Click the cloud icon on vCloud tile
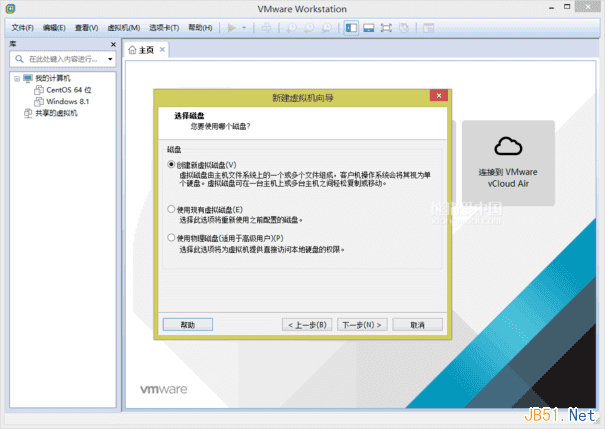The height and width of the screenshot is (429, 605). click(x=508, y=146)
